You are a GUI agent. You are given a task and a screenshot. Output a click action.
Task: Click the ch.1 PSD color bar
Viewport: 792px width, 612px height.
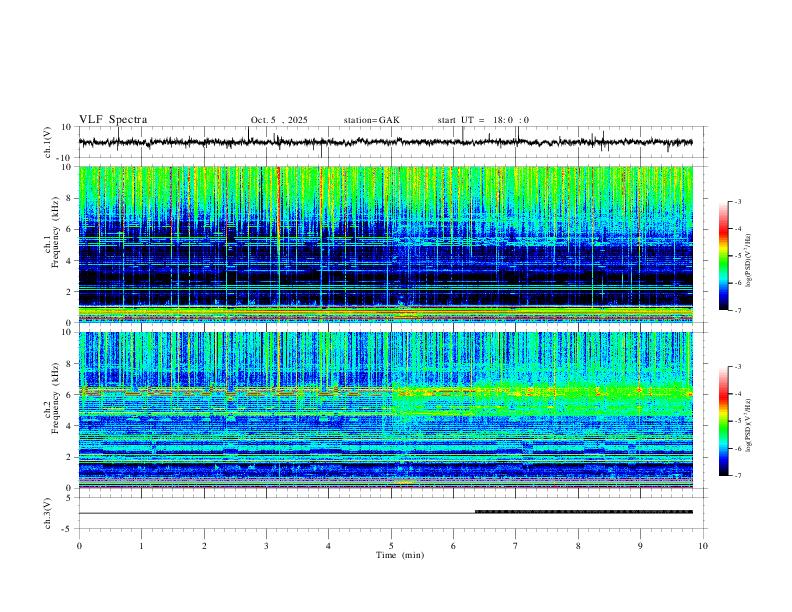(724, 256)
